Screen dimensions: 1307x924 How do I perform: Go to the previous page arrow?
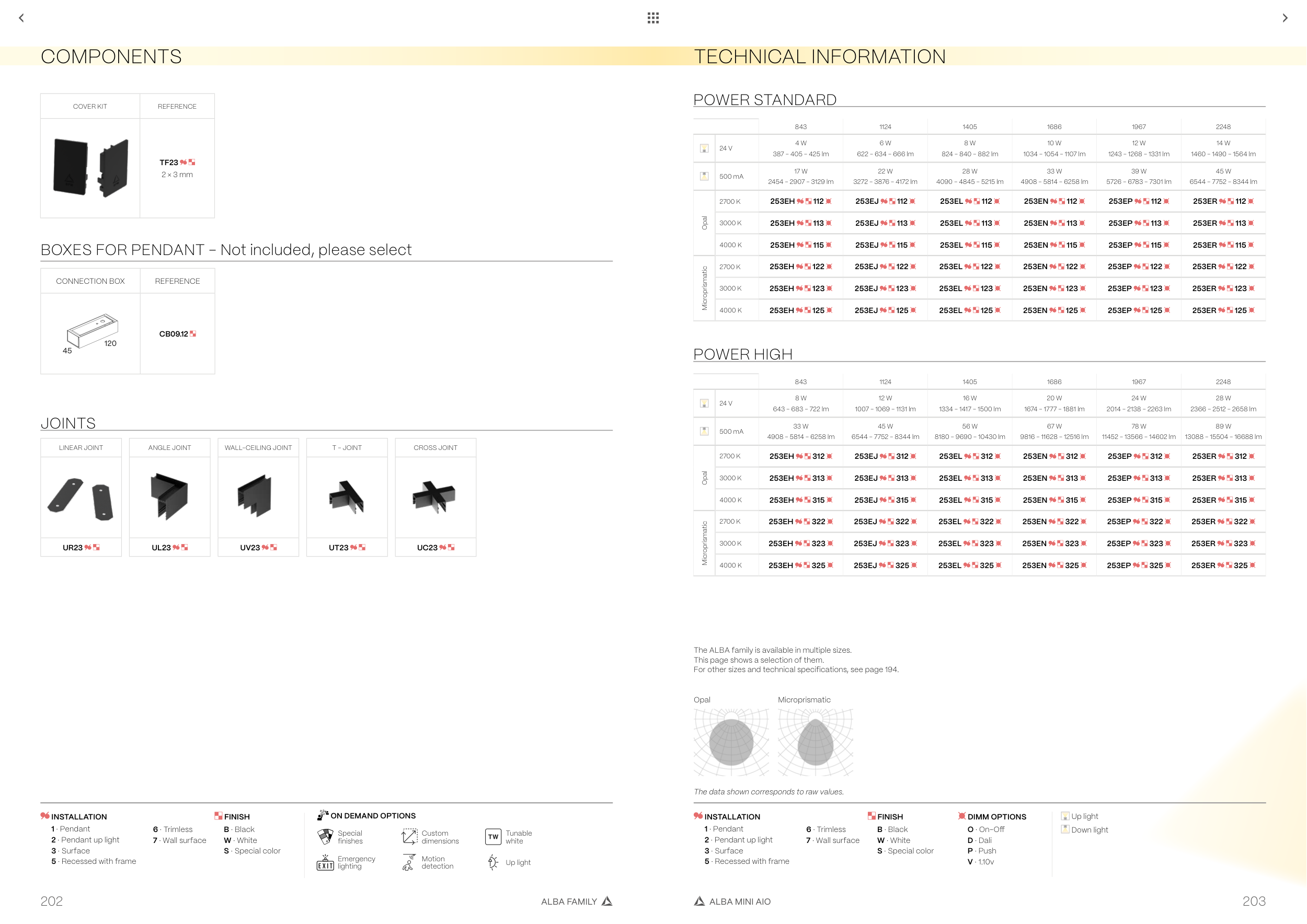pos(21,18)
